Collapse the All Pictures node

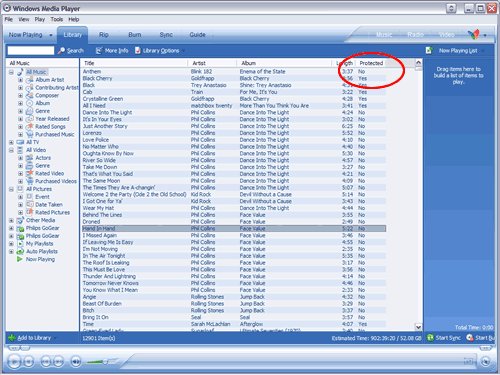click(x=11, y=189)
